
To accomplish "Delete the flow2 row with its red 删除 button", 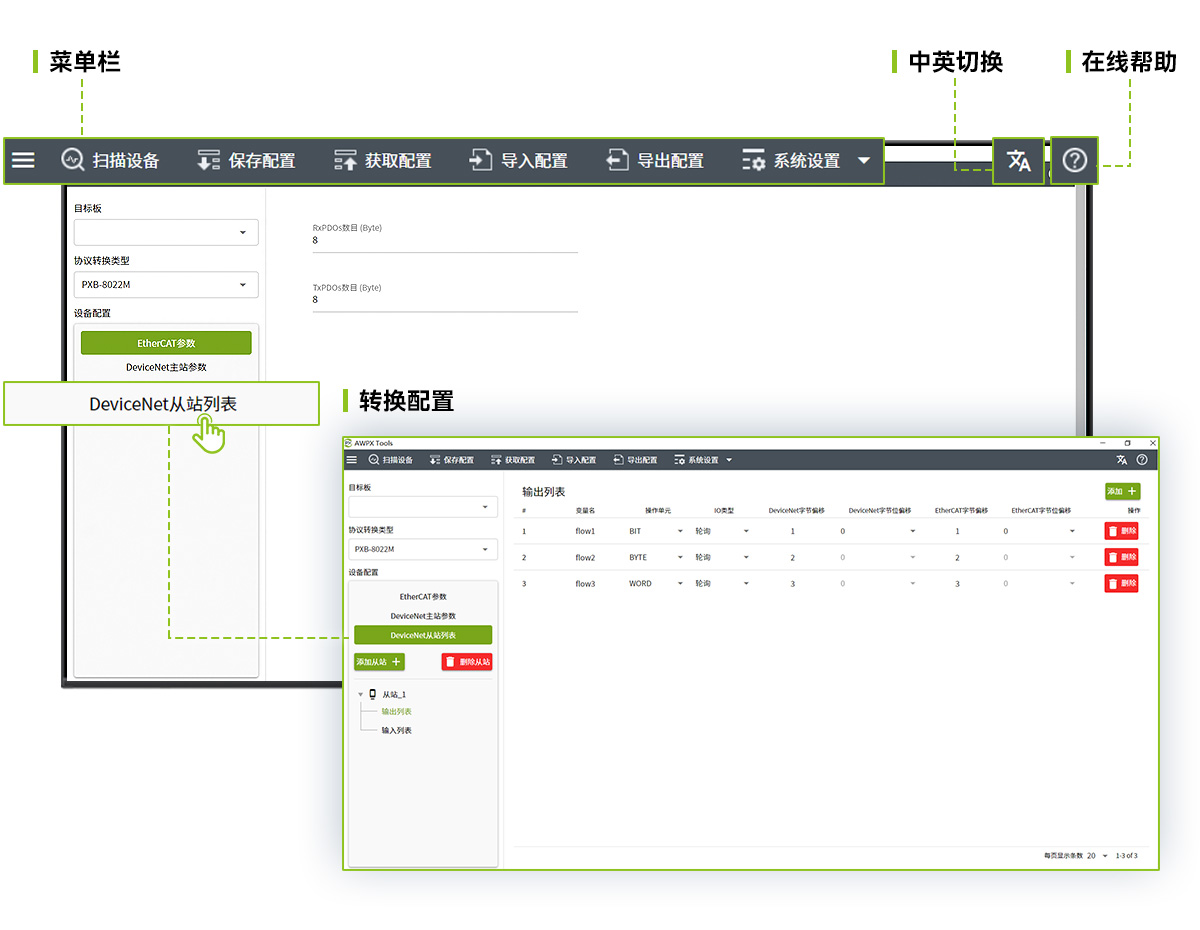I will click(x=1121, y=557).
